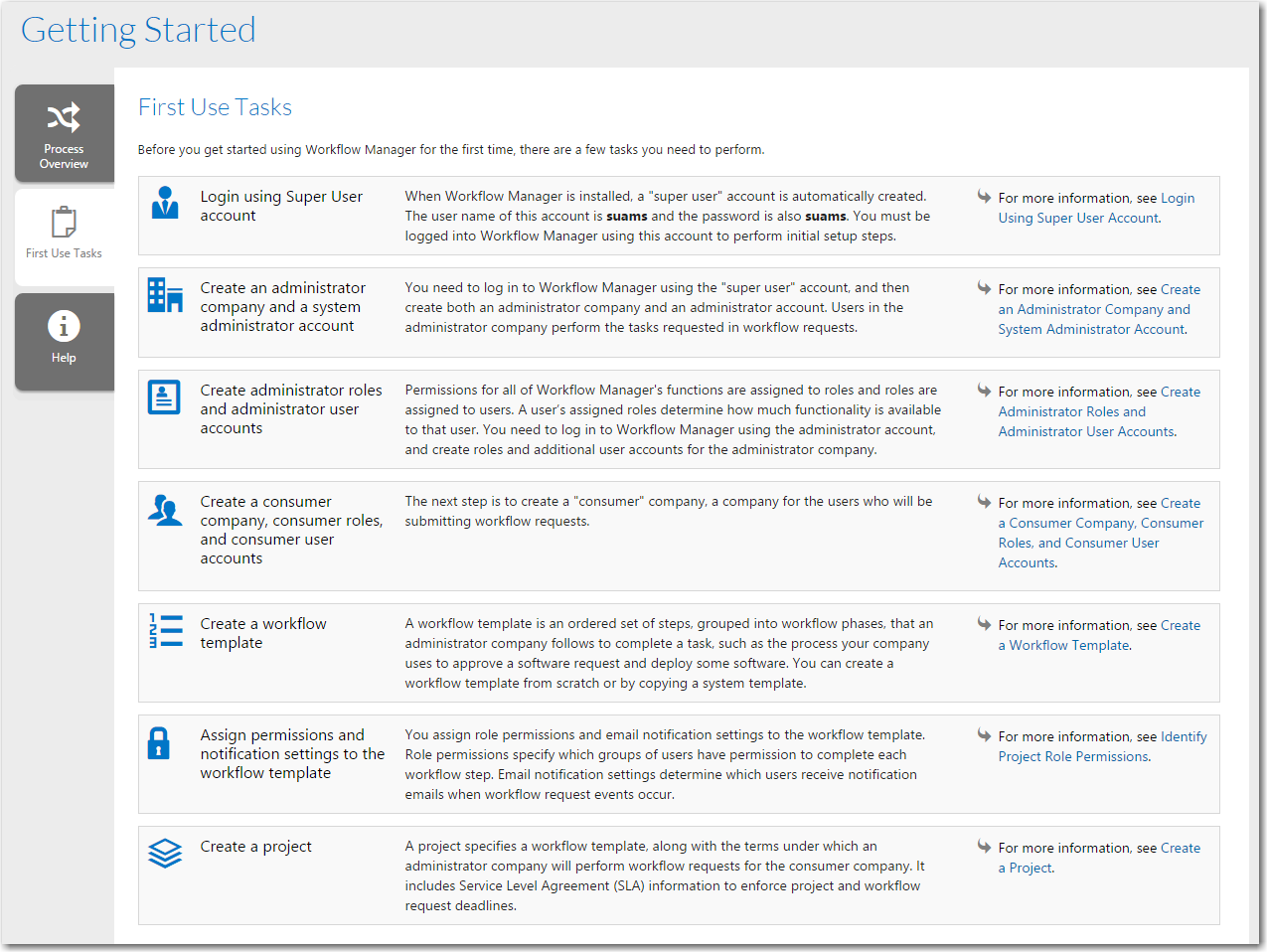
Task: Click 'Create administrator roles' task title
Action: pos(291,409)
